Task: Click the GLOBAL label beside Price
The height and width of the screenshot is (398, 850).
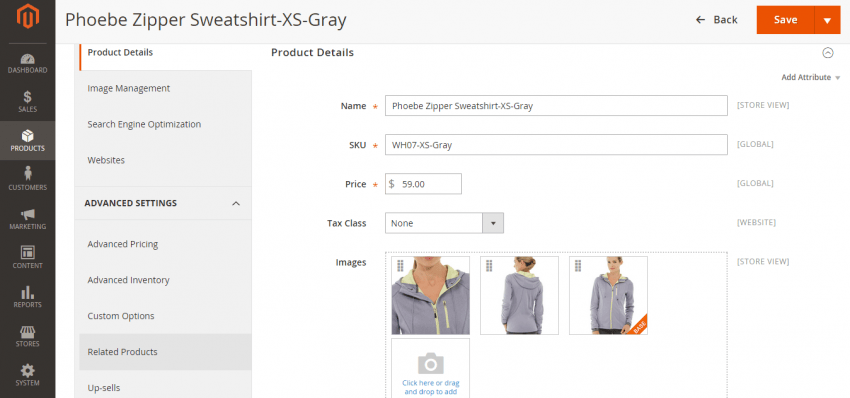Action: click(x=755, y=183)
